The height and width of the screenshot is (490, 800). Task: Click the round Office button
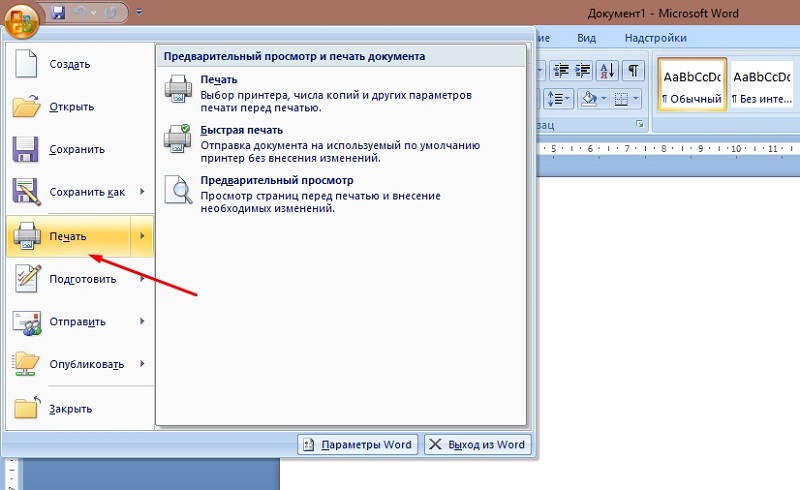point(21,16)
